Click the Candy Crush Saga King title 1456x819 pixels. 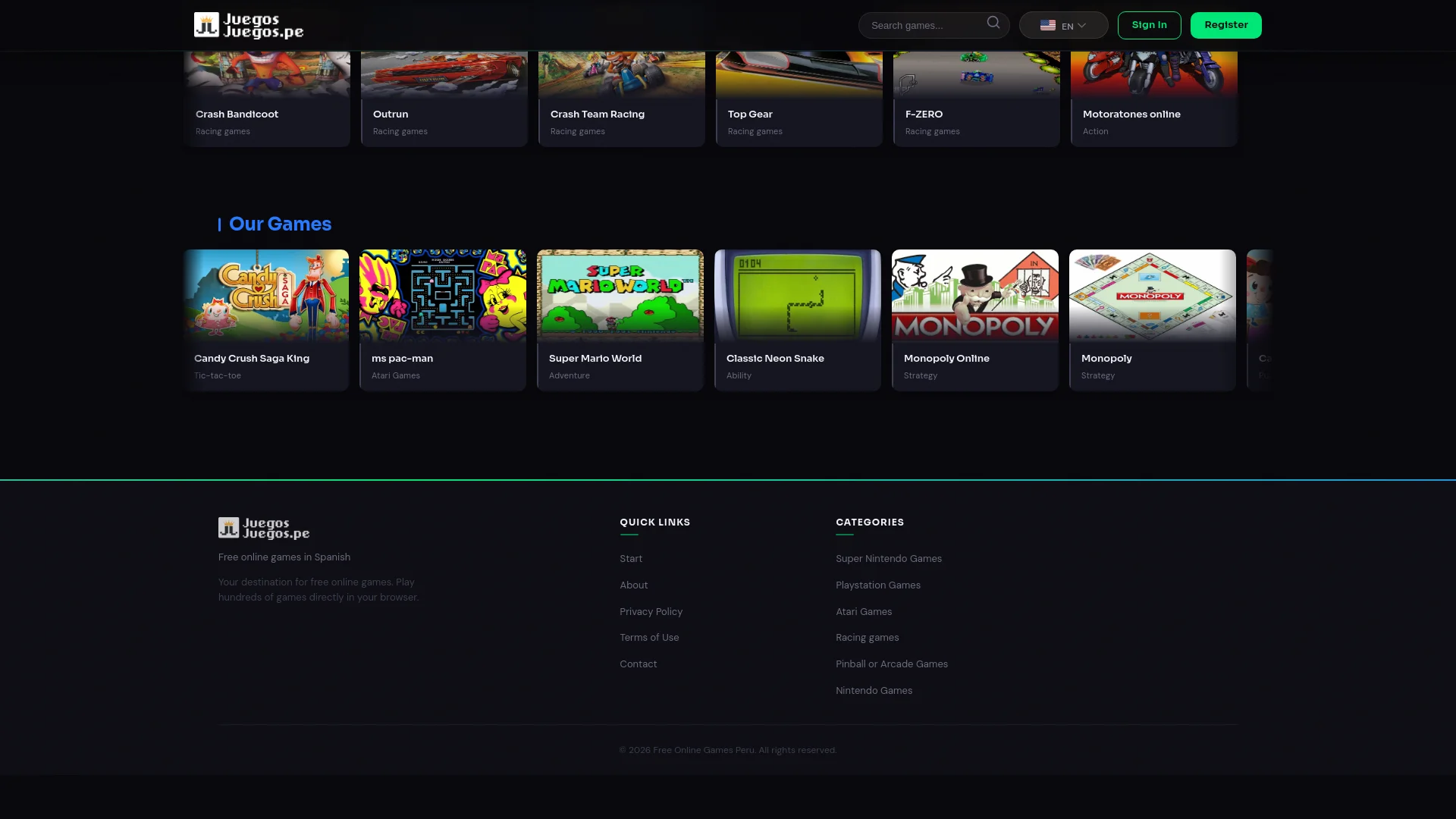coord(252,359)
